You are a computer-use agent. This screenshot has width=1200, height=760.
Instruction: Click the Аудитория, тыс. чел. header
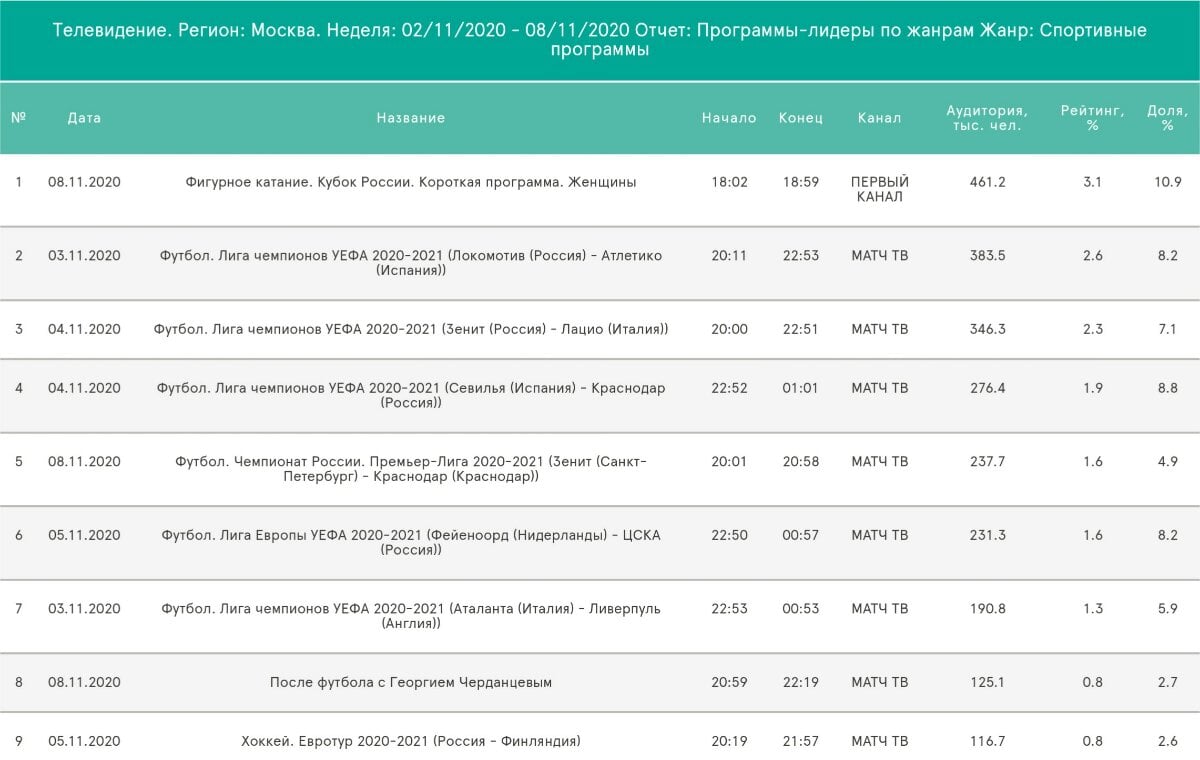click(988, 118)
